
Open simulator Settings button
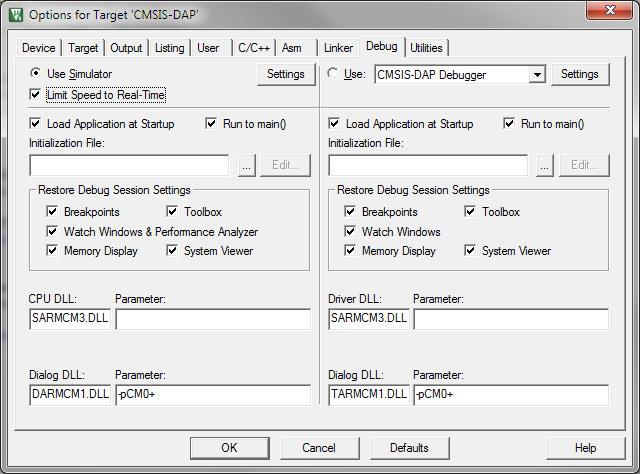pos(286,74)
